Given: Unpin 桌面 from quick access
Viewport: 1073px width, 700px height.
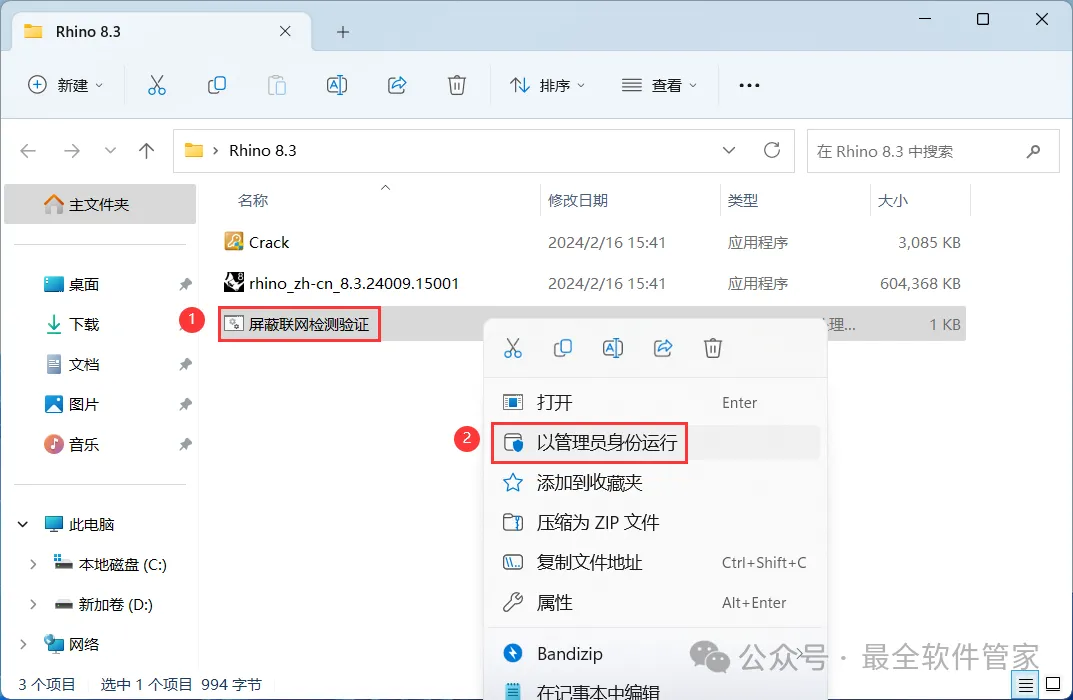Looking at the screenshot, I should 185,284.
